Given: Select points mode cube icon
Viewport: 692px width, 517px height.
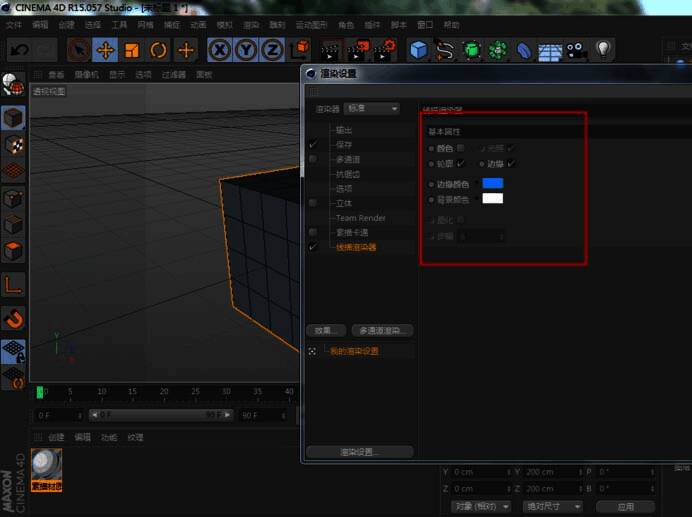Looking at the screenshot, I should (x=13, y=199).
